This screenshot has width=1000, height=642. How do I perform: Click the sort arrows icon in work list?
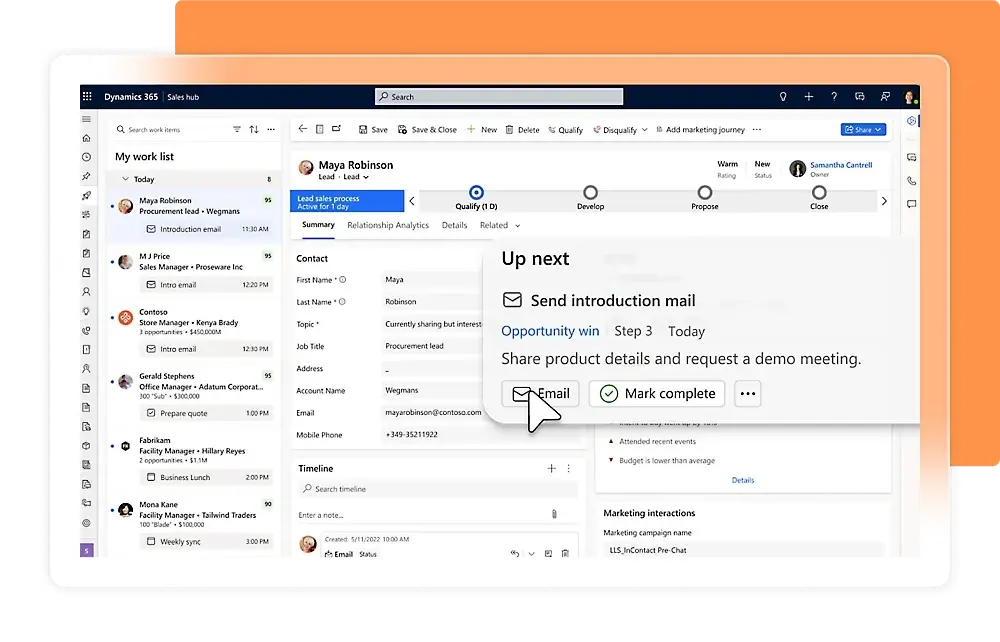click(x=254, y=129)
